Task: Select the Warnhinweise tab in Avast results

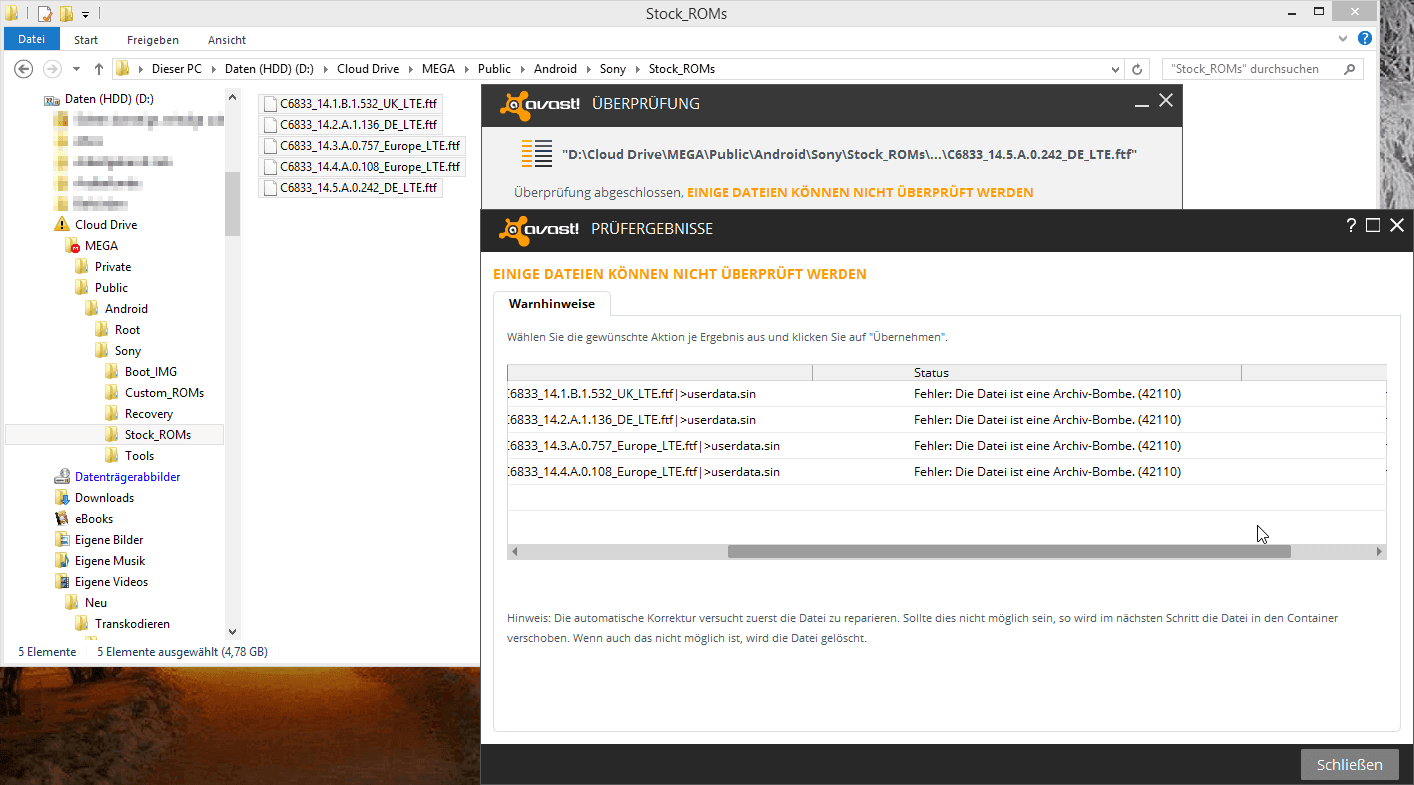Action: pos(552,303)
